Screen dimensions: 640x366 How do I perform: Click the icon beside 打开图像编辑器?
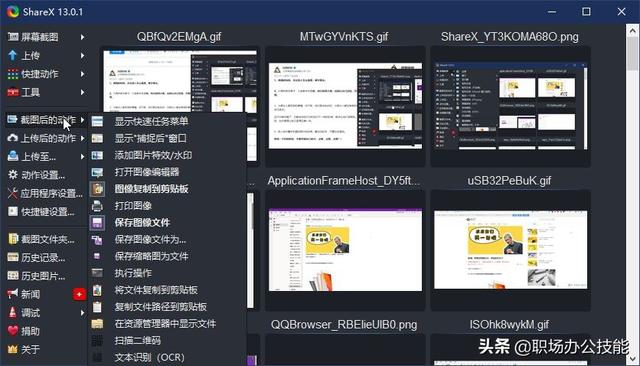coord(97,172)
